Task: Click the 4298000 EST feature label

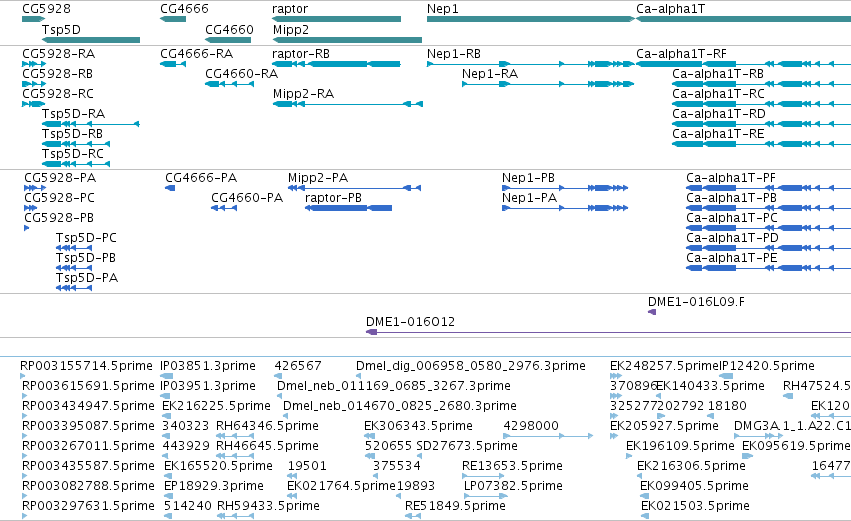Action: tap(531, 425)
